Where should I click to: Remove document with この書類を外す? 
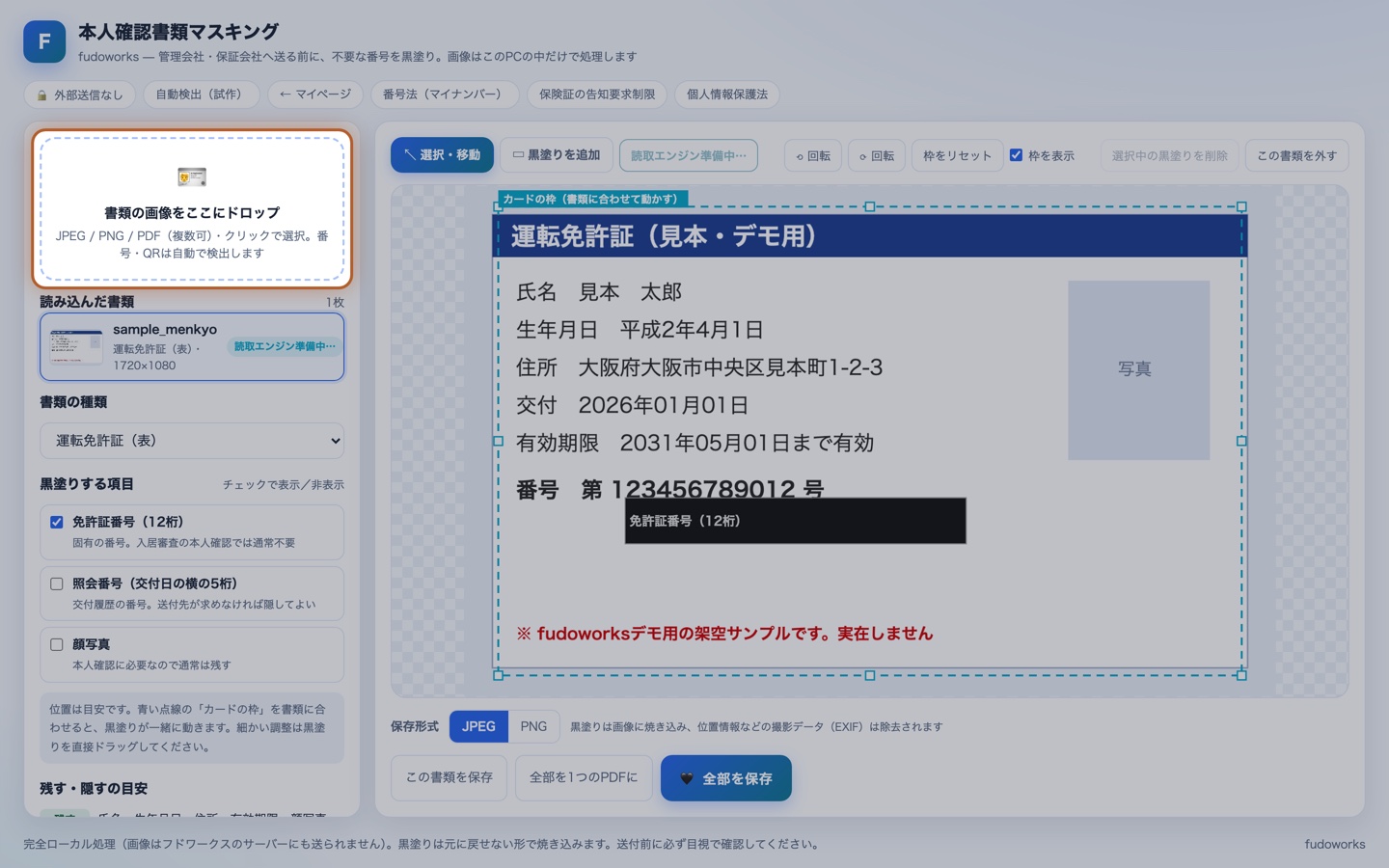[x=1296, y=156]
